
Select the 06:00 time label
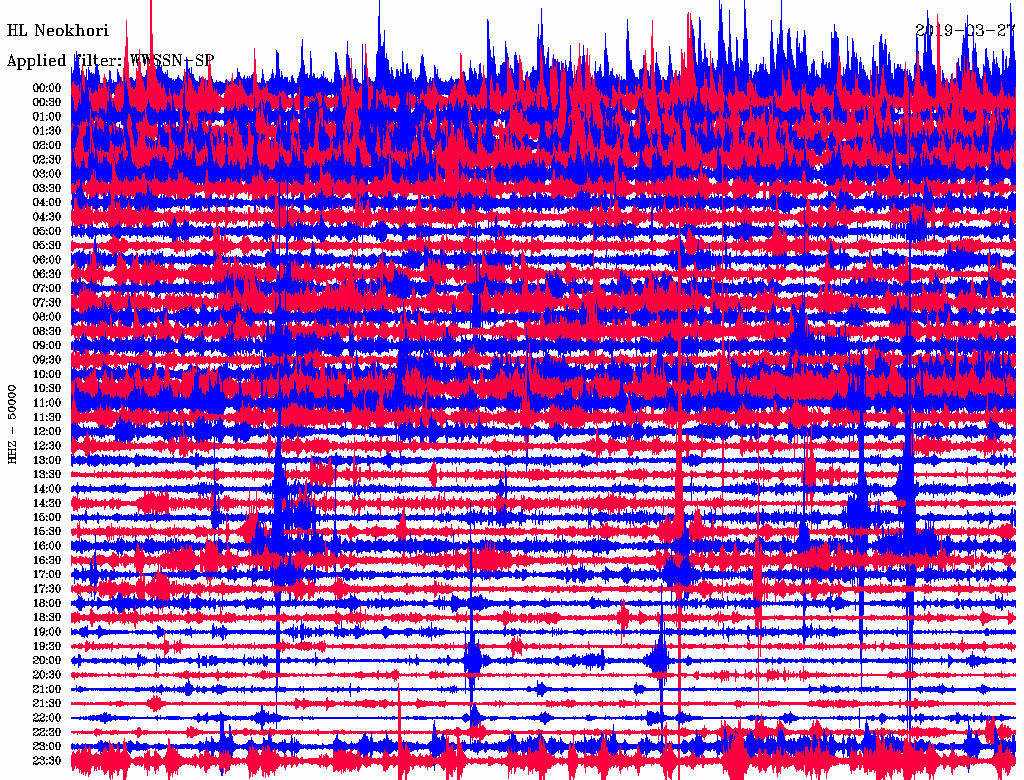point(47,260)
